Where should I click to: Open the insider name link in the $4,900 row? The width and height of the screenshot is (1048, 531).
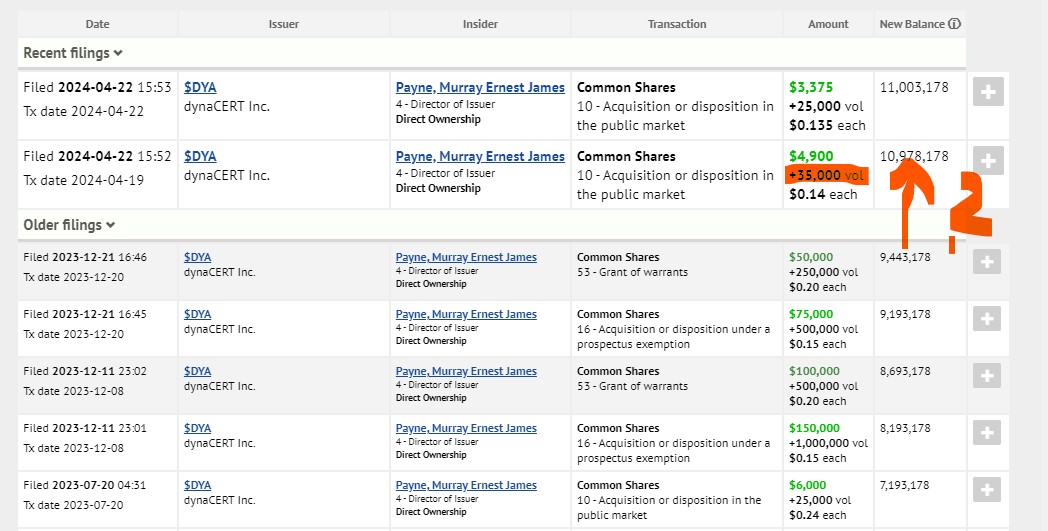(480, 157)
